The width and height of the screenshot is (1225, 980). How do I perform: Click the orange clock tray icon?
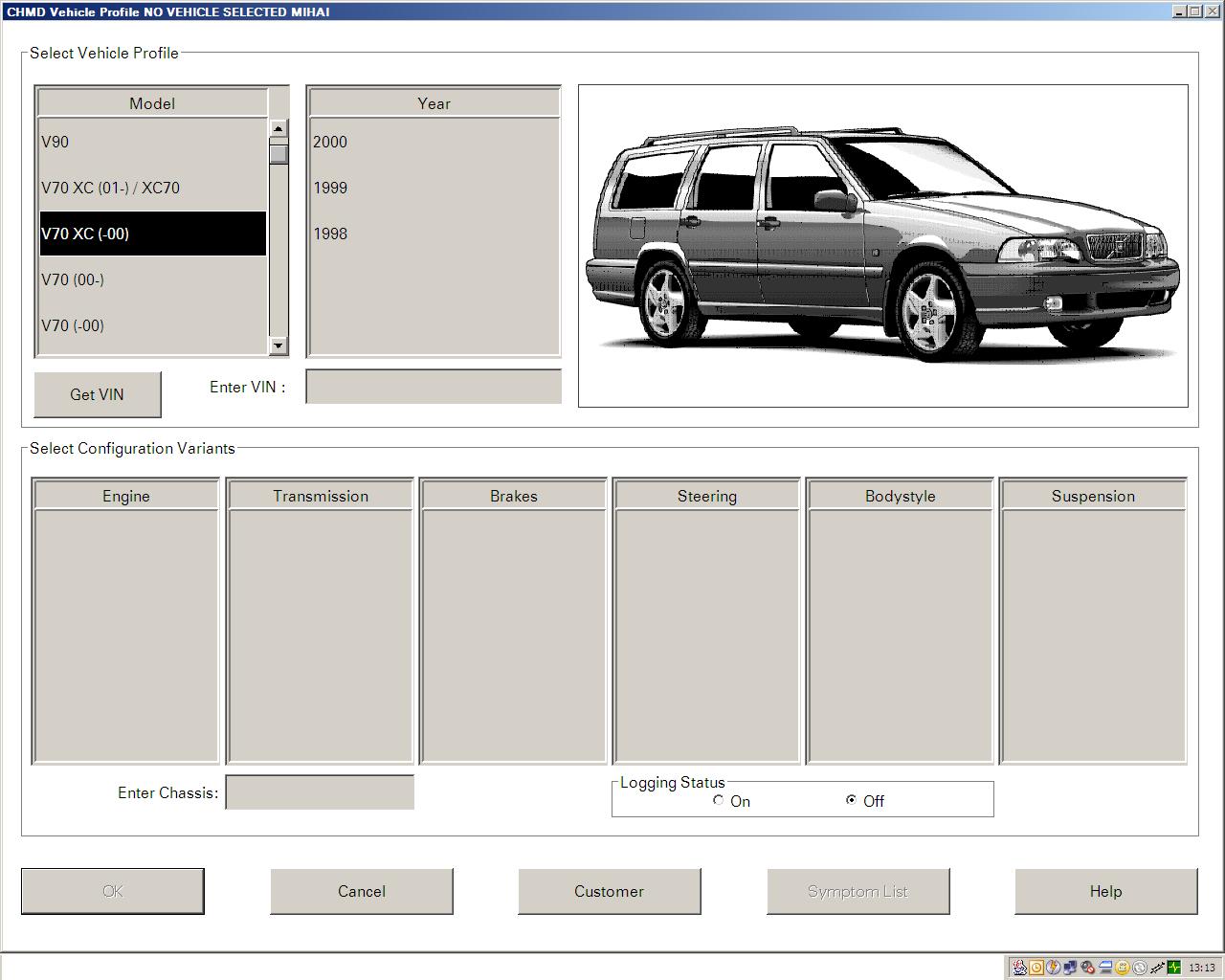point(1036,968)
